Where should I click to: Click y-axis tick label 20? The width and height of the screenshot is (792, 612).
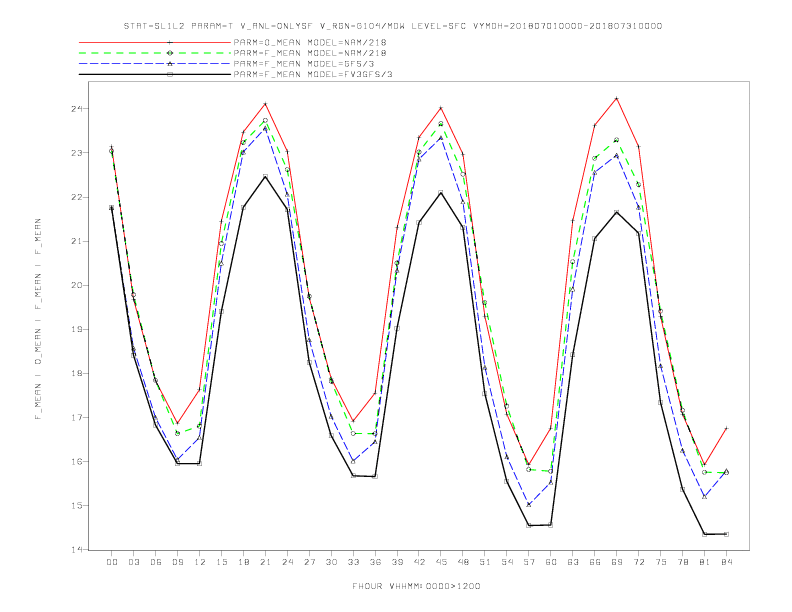click(x=77, y=285)
